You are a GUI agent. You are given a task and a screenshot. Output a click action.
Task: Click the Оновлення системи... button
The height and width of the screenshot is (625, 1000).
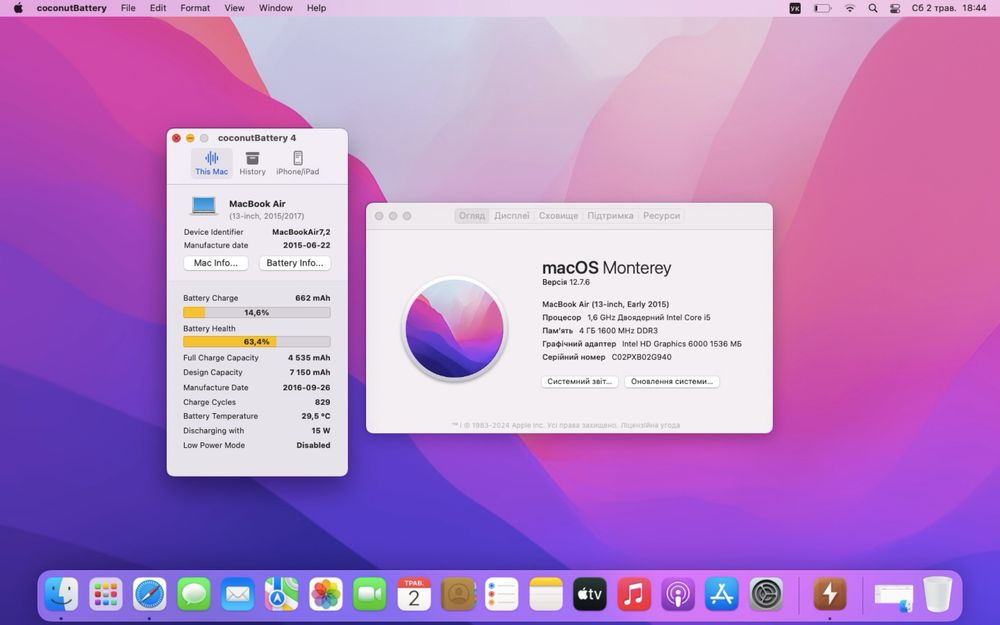(x=672, y=381)
